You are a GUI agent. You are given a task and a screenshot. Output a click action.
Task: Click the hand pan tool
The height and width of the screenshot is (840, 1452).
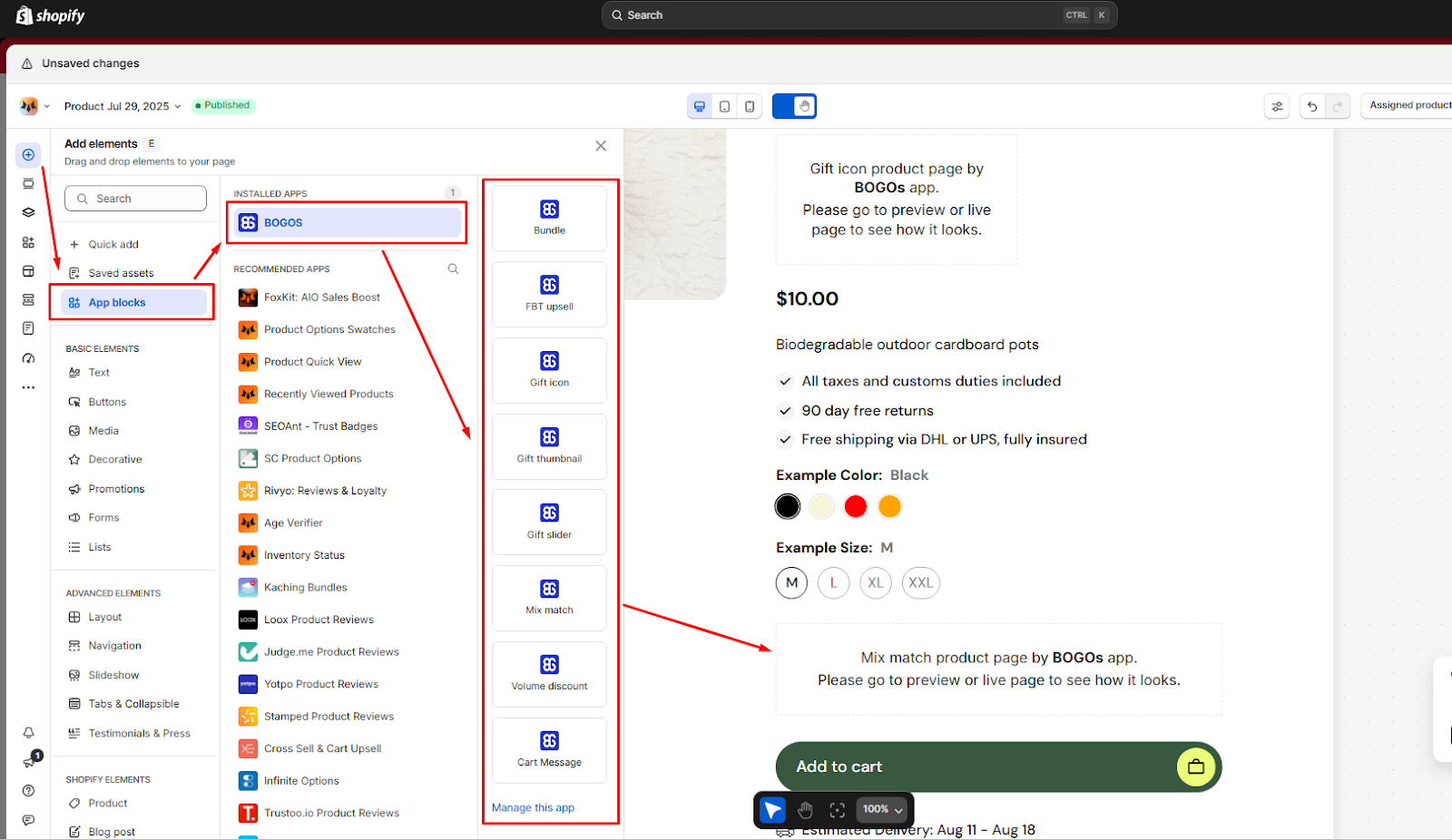click(805, 810)
